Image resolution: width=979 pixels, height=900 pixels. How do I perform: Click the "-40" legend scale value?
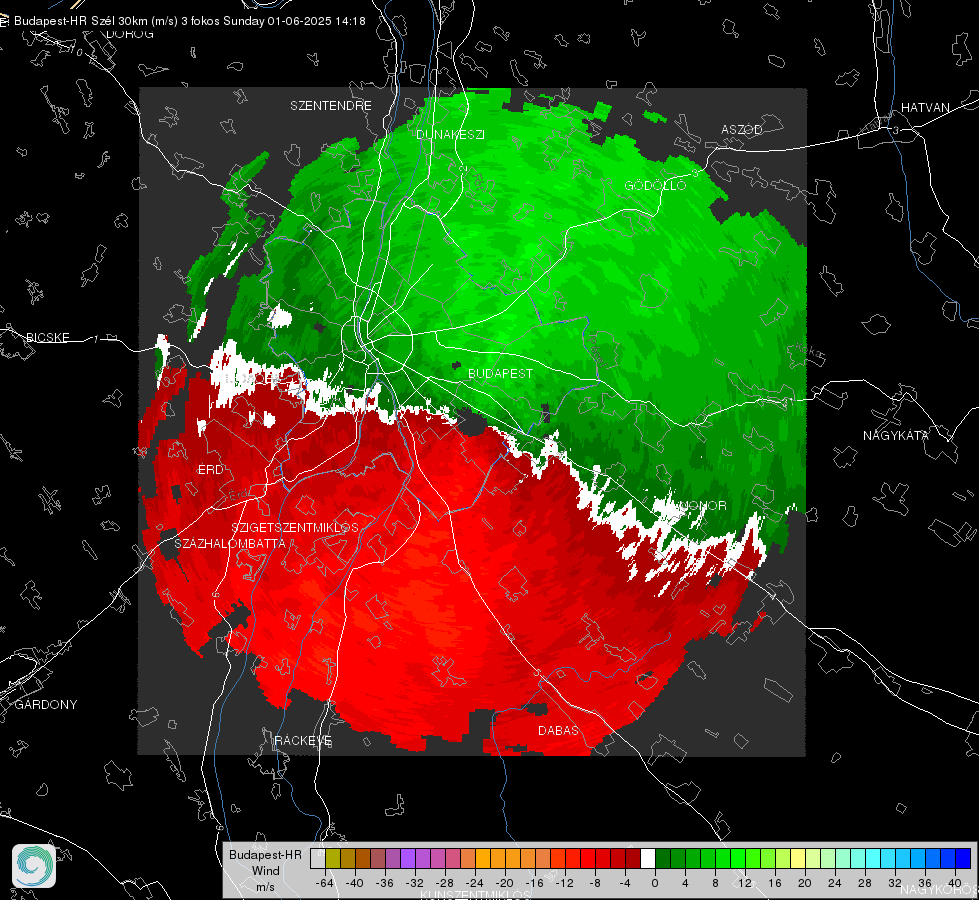[355, 883]
